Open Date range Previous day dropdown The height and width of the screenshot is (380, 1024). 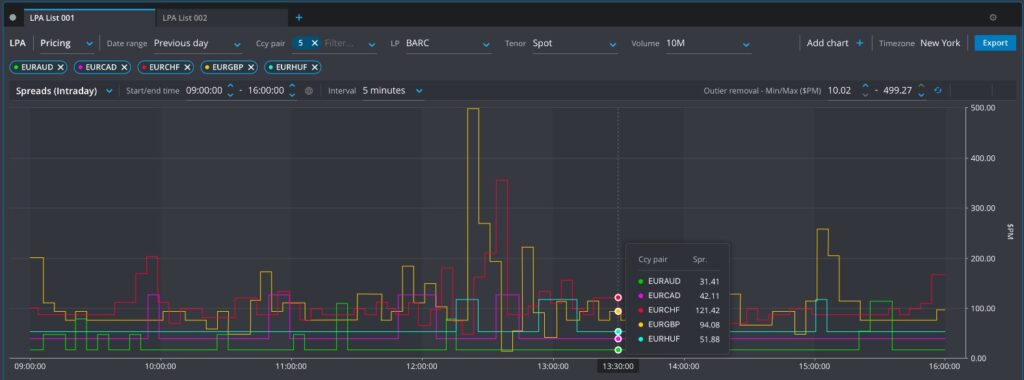click(x=198, y=43)
